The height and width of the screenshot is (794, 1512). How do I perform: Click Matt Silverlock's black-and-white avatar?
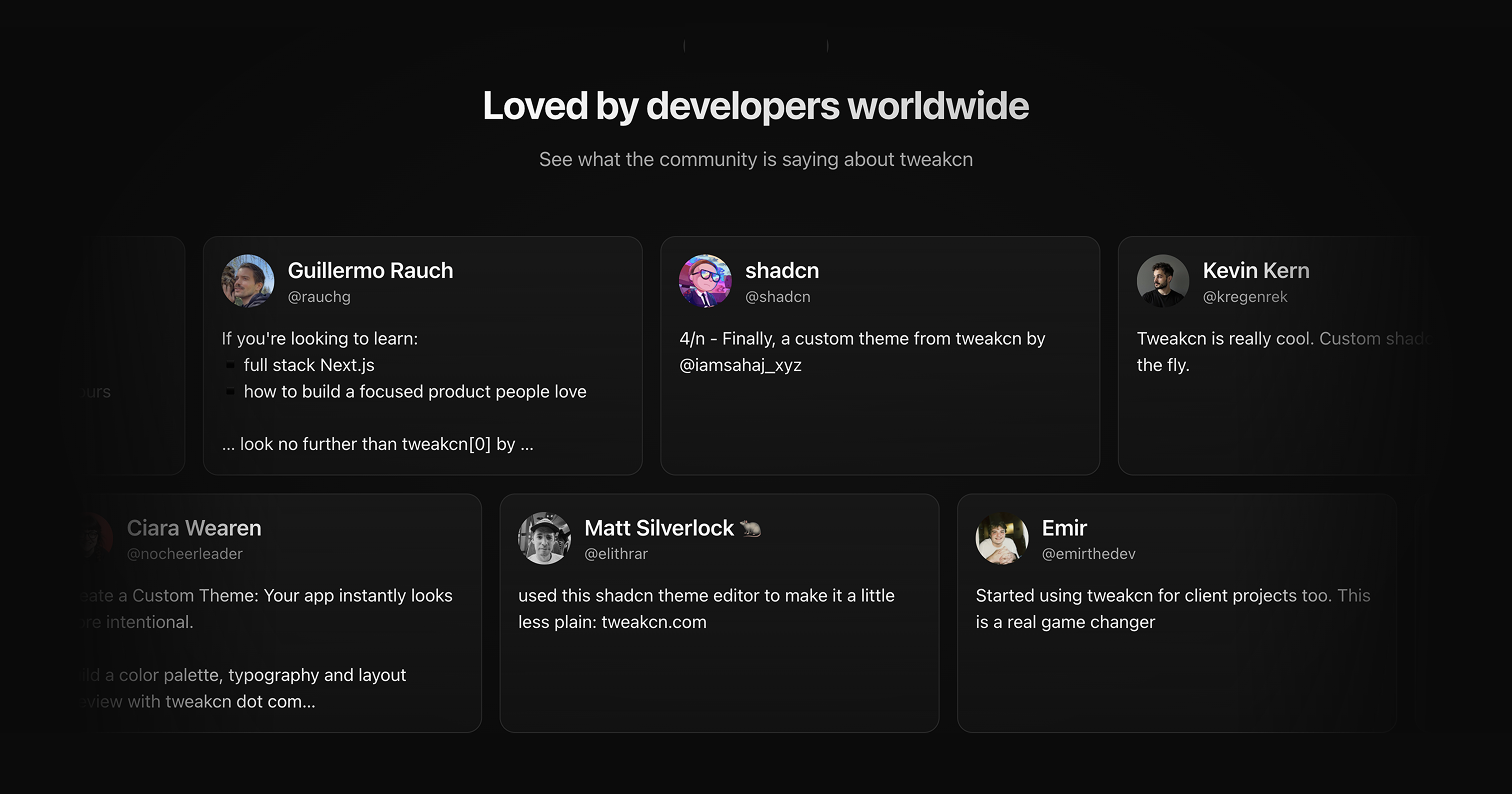point(544,539)
